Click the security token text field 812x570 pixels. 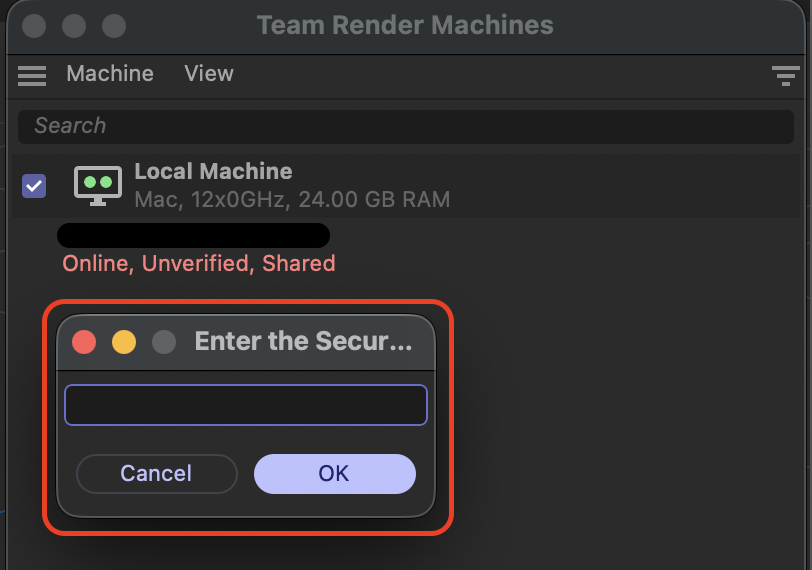246,405
